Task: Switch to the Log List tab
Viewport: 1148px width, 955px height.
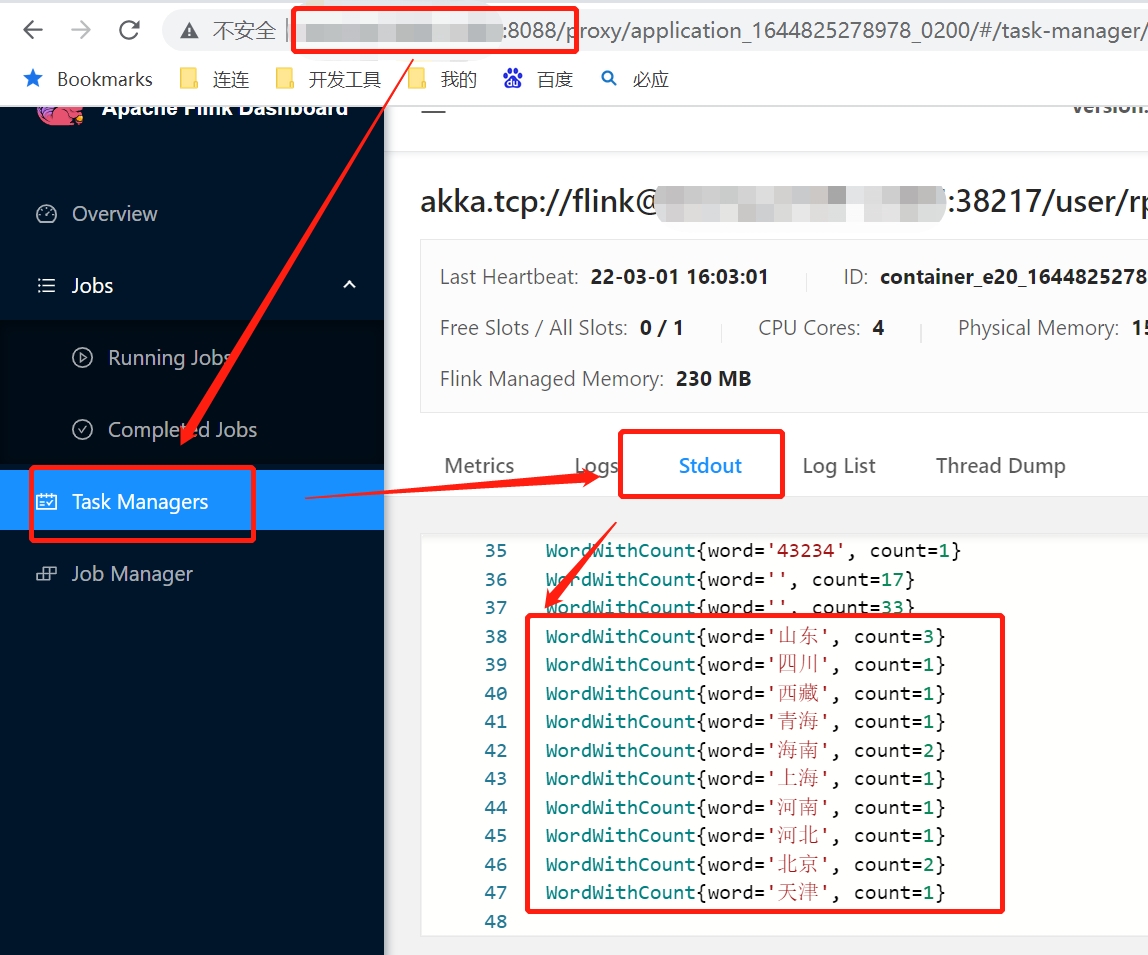Action: (x=838, y=467)
